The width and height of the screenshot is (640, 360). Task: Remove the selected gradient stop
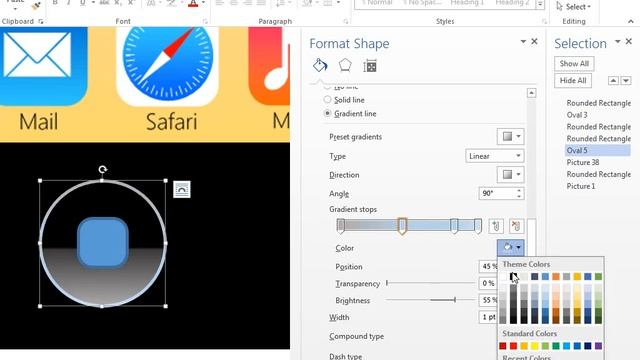pyautogui.click(x=516, y=226)
